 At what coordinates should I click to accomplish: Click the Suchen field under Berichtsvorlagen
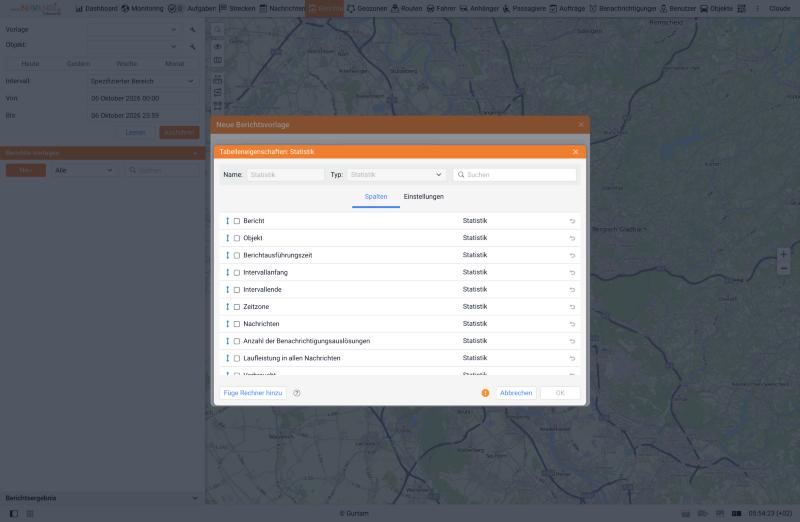pyautogui.click(x=162, y=170)
